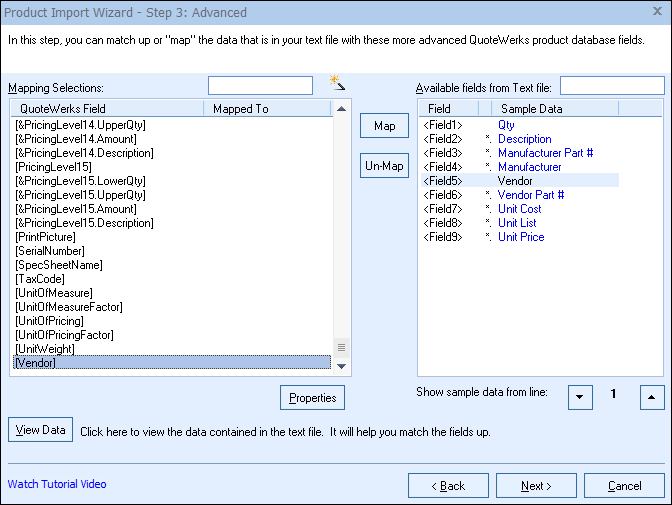Viewport: 672px width, 505px height.
Task: Increase the sample data line number
Action: coord(651,396)
